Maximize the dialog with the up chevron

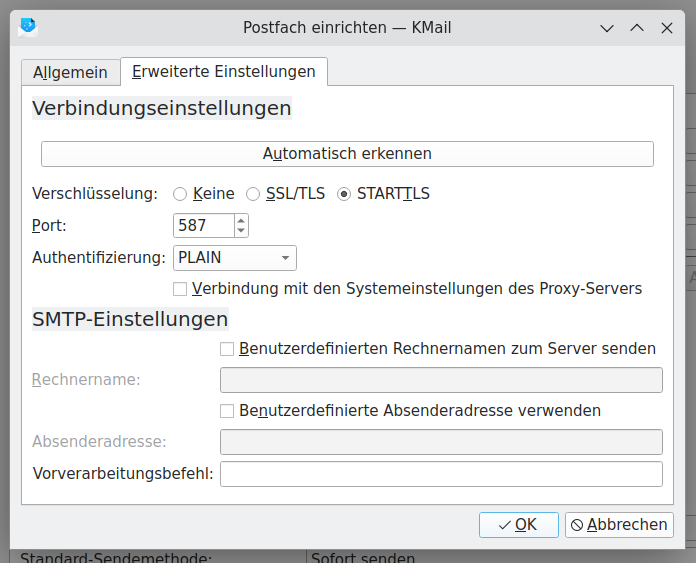[x=636, y=28]
